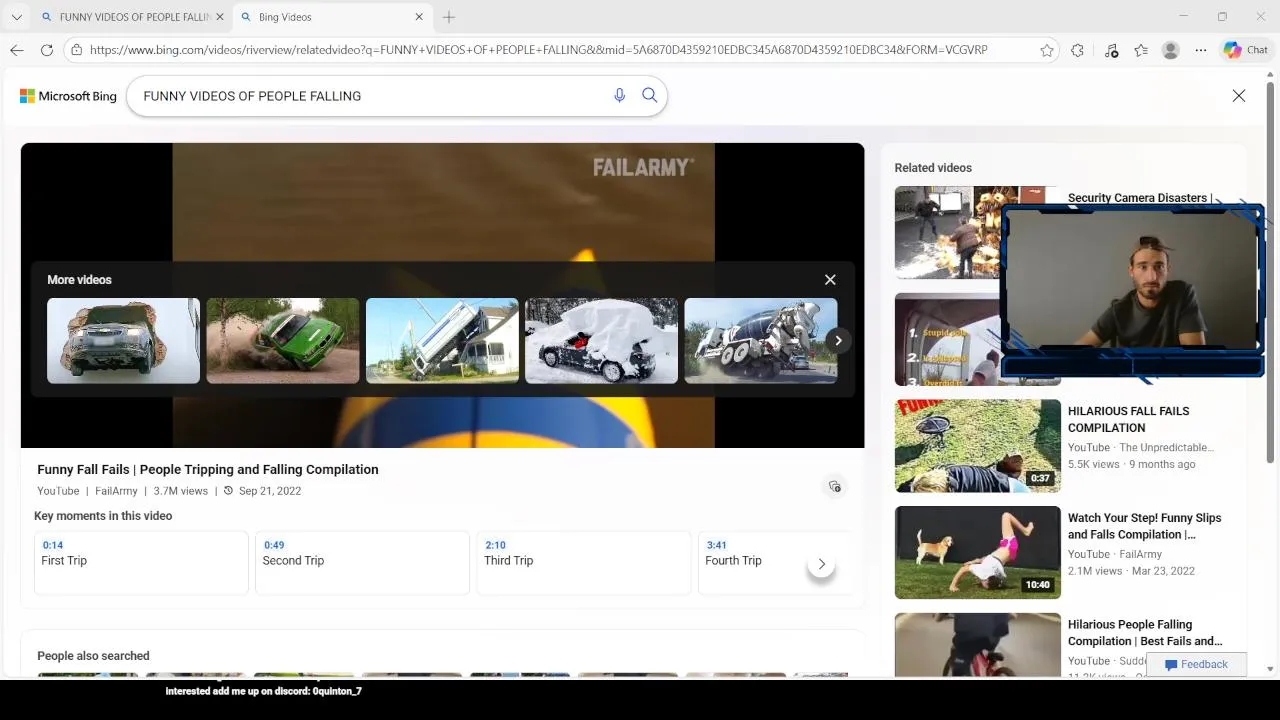The height and width of the screenshot is (720, 1280).
Task: Jump to Second Trip at 0:49
Action: (x=362, y=563)
